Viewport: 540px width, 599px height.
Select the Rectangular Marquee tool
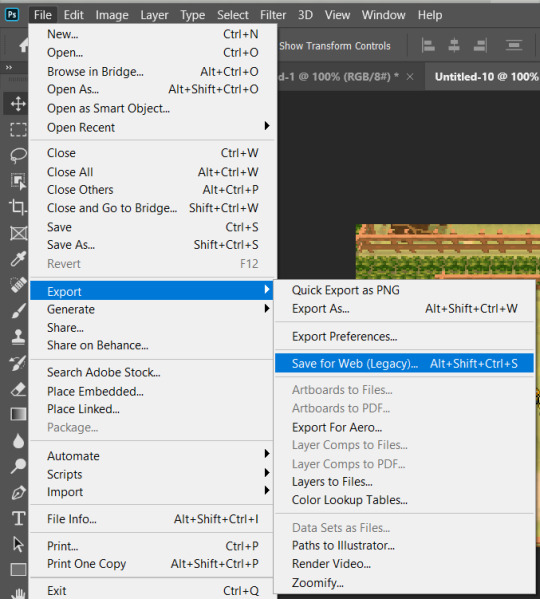tap(18, 130)
